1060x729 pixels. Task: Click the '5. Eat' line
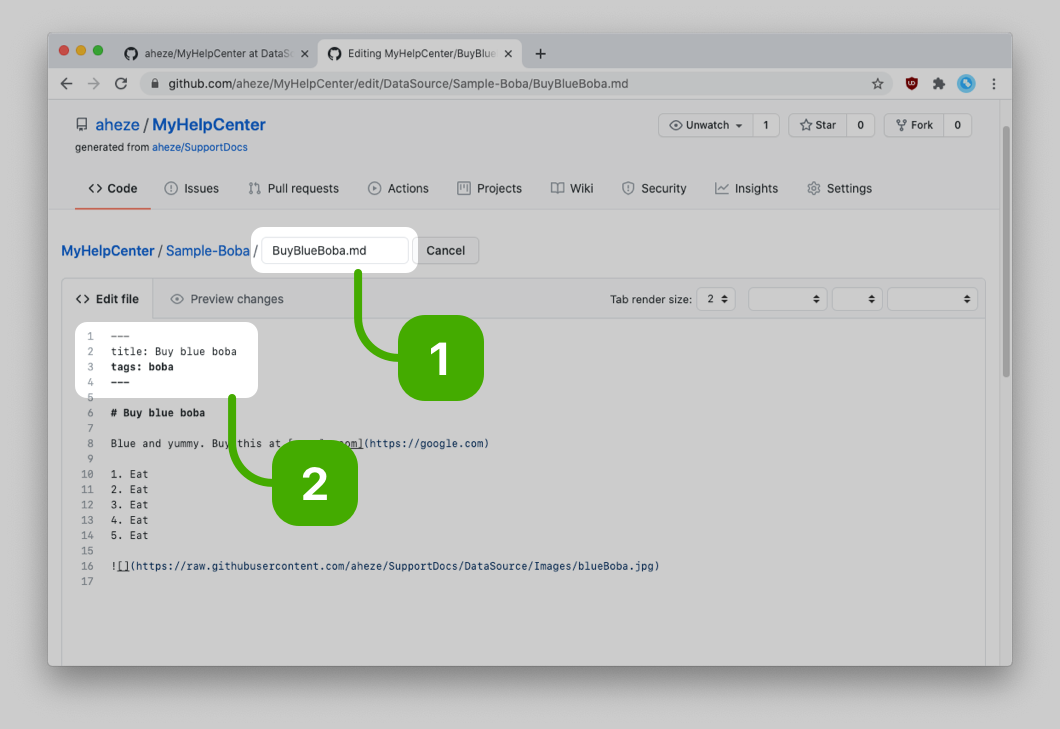tap(129, 536)
